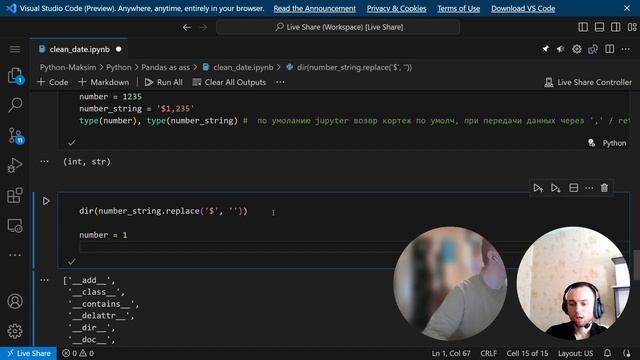640x360 pixels.
Task: Click Python folder breadcrumb
Action: pos(119,67)
